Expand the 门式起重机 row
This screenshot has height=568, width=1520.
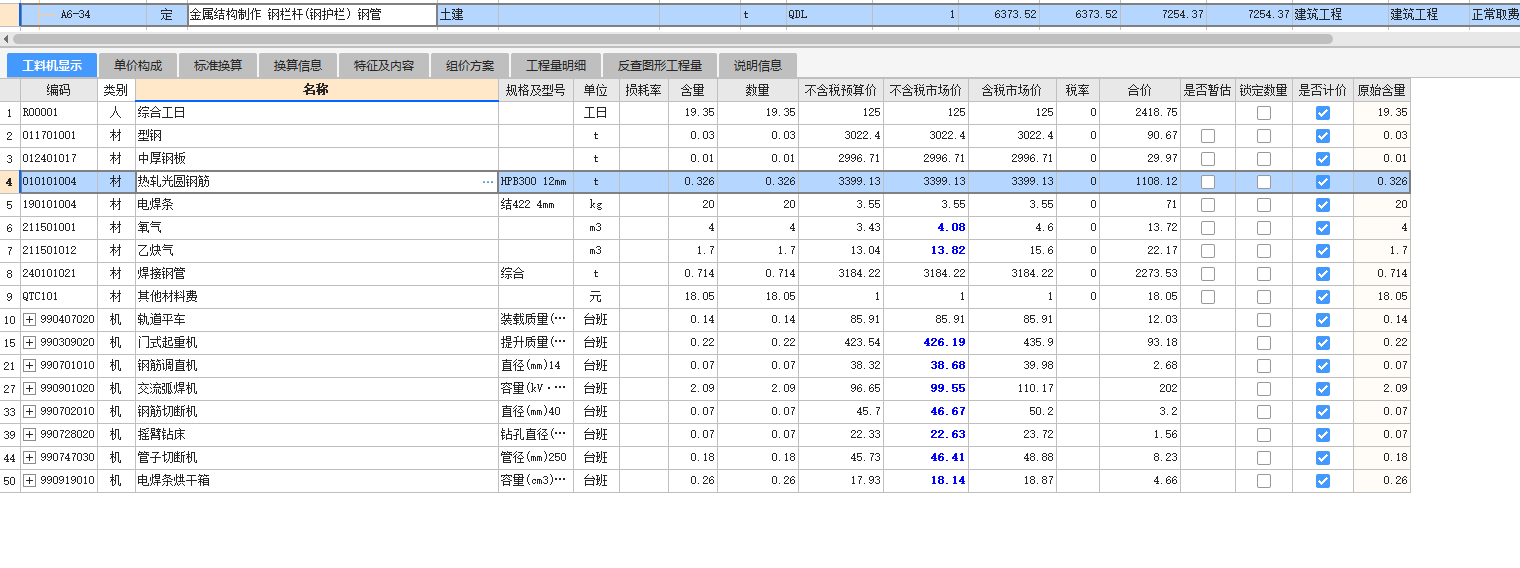click(x=29, y=343)
